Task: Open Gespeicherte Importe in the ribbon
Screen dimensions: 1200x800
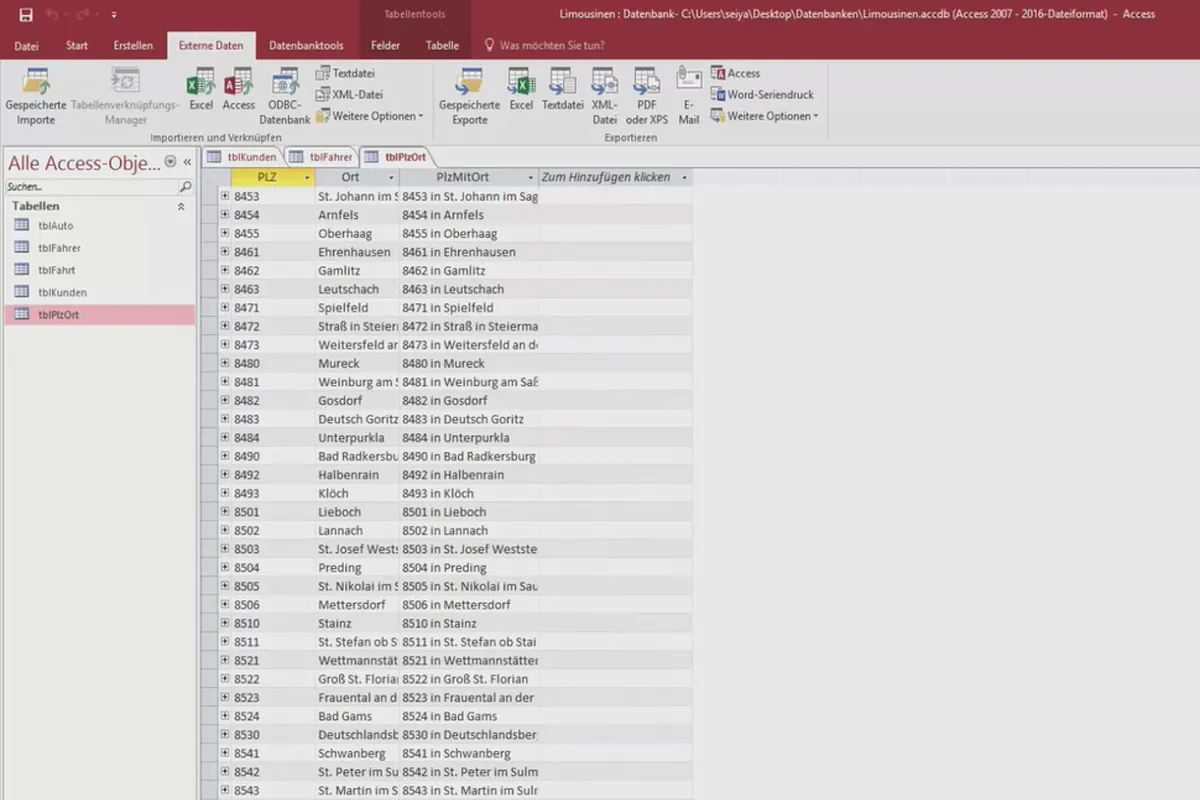Action: (x=36, y=96)
